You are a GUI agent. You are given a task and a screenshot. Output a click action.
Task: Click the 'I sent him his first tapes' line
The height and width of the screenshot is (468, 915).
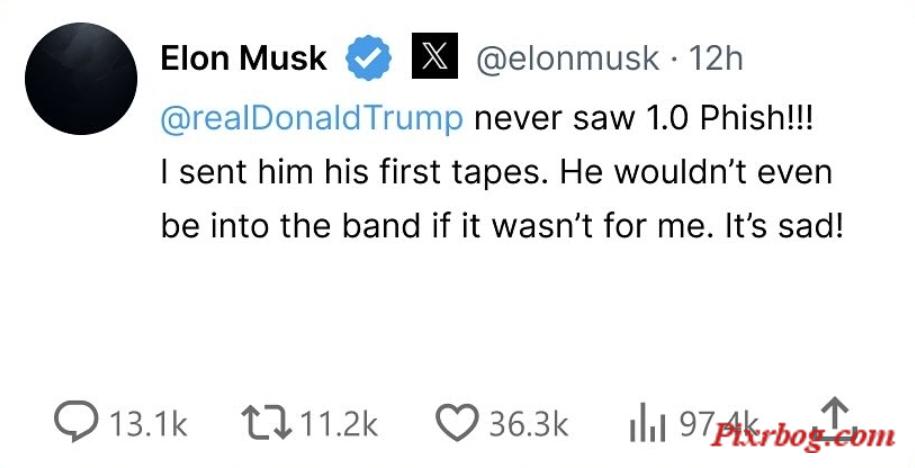pos(354,173)
